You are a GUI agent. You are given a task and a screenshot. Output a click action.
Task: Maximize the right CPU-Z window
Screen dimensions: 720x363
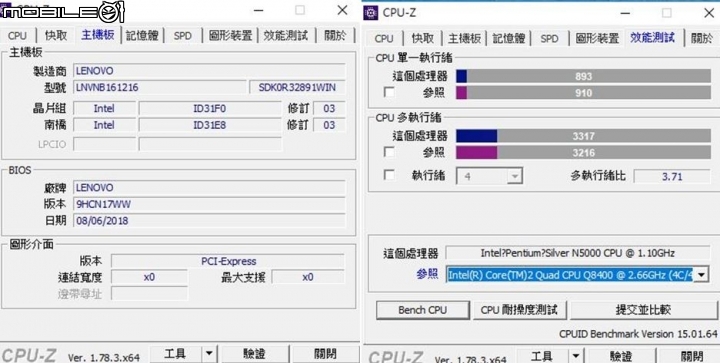pos(667,13)
